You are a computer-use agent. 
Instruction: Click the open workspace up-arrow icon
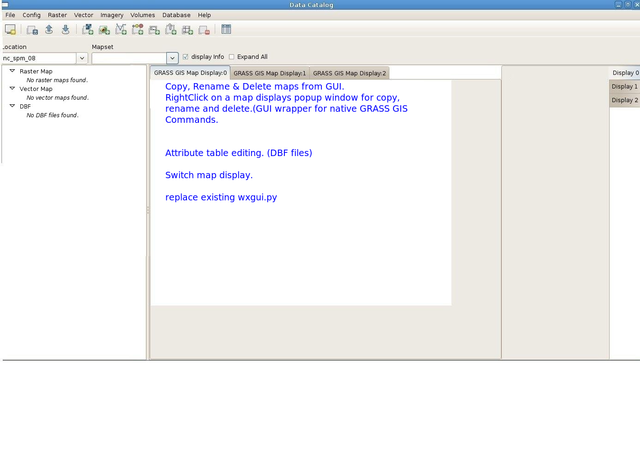tap(49, 30)
